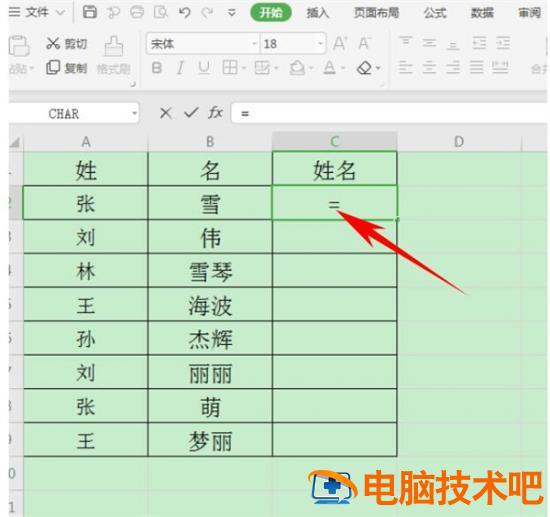Click the Distributed alignment icon
The width and height of the screenshot is (550, 517).
500,67
